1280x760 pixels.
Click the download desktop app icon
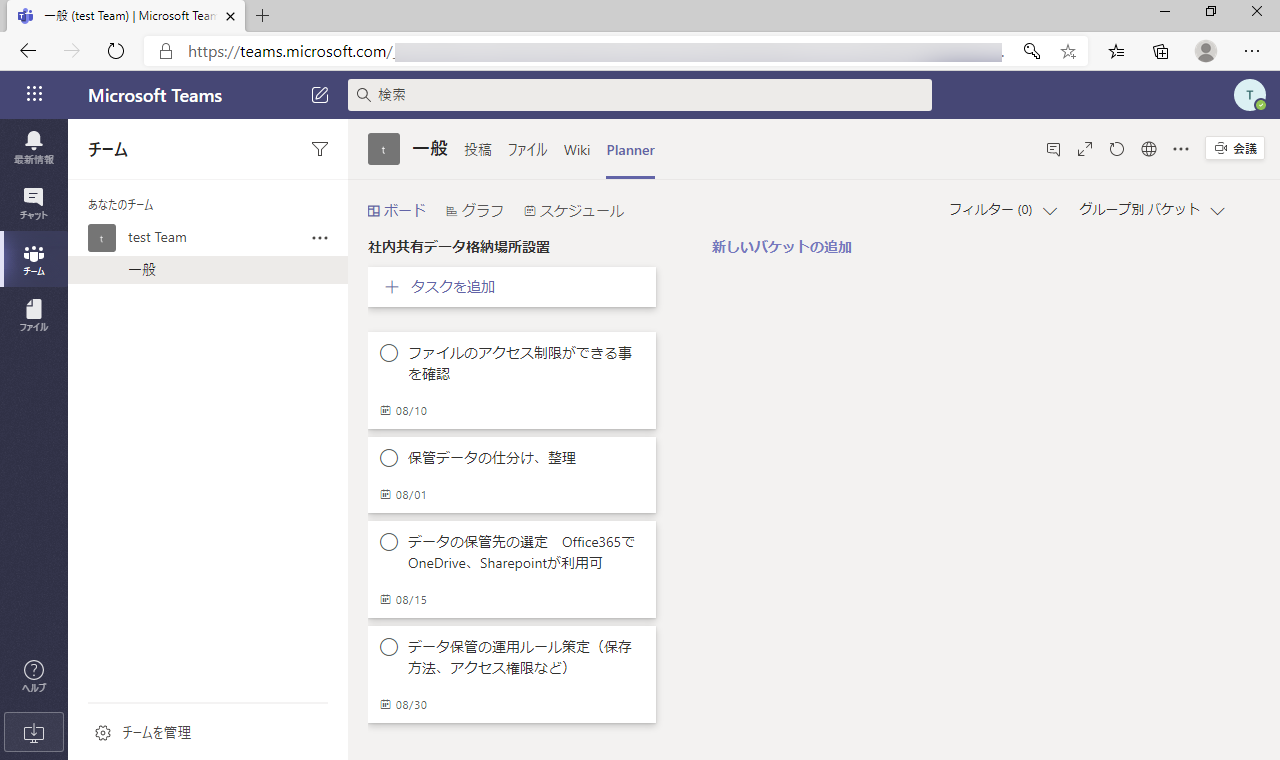click(34, 732)
